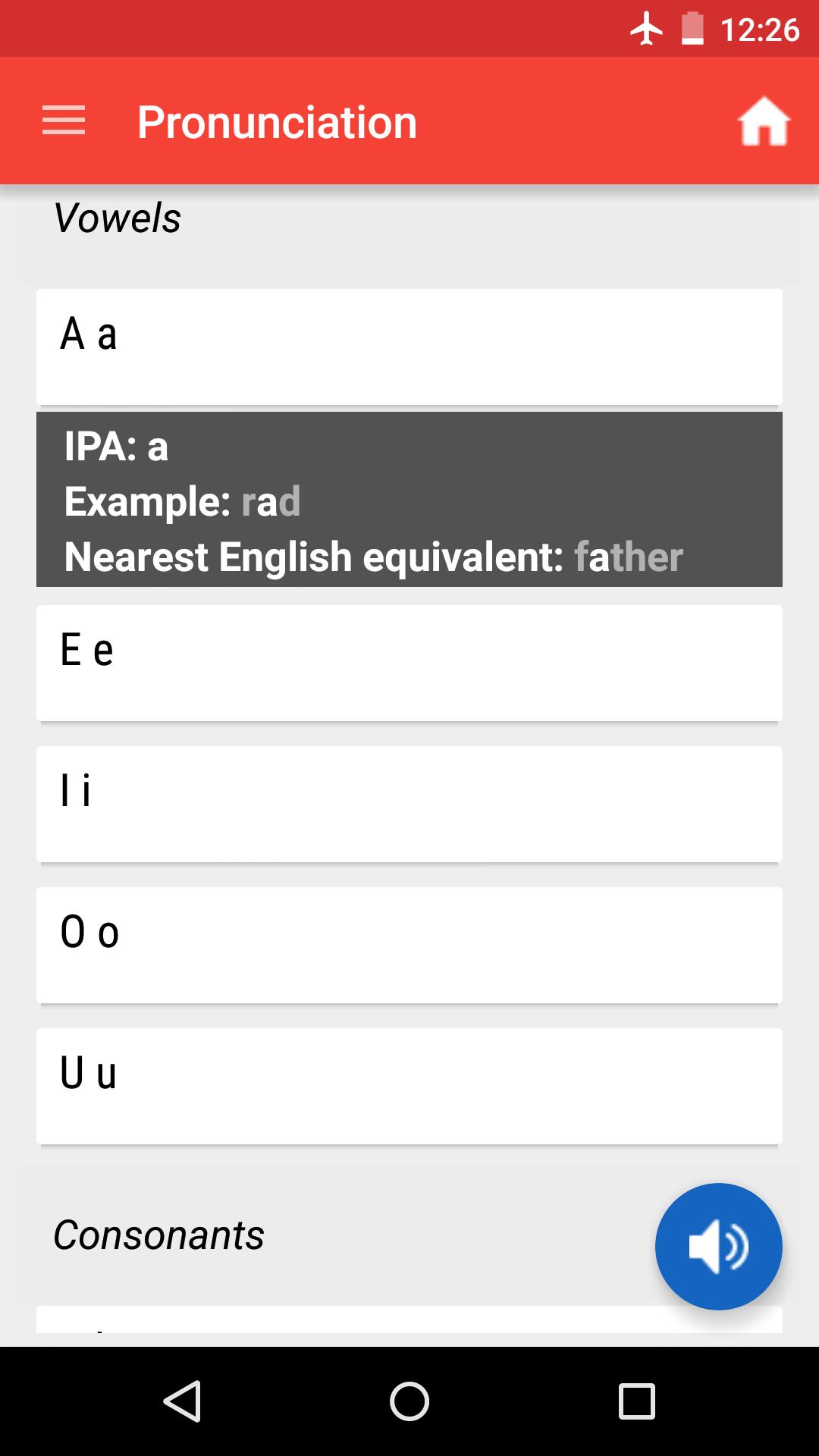Tap the 'IPA: a' pronunciation detail text
Viewport: 819px width, 1456px height.
tap(115, 447)
